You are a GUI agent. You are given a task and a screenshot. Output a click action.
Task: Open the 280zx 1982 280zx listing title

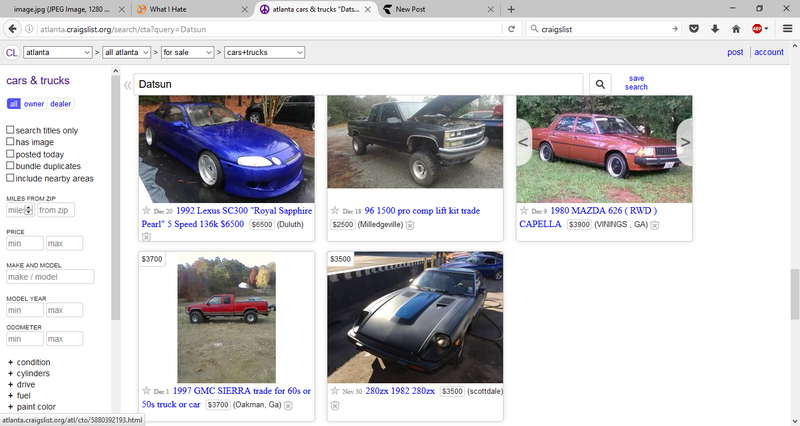pos(400,391)
